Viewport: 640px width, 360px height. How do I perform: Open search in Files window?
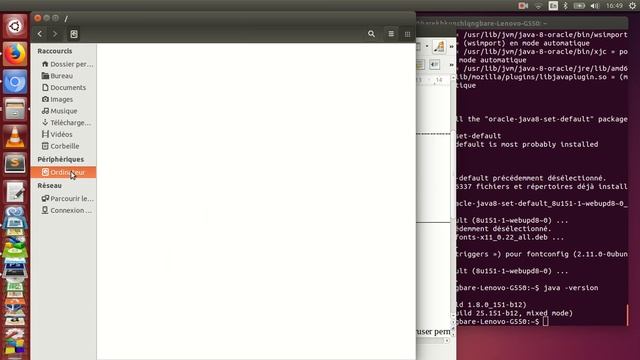(371, 34)
